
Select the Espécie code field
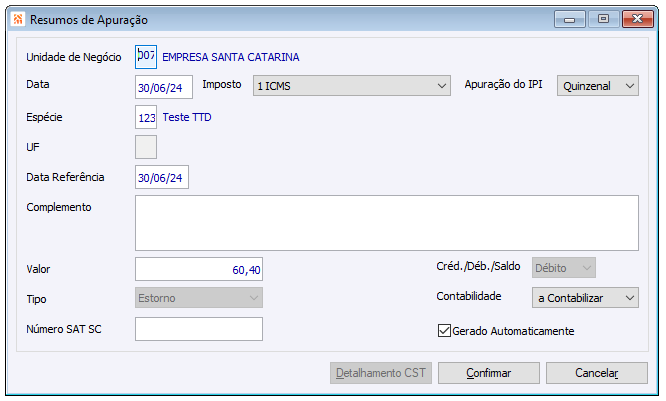point(146,118)
